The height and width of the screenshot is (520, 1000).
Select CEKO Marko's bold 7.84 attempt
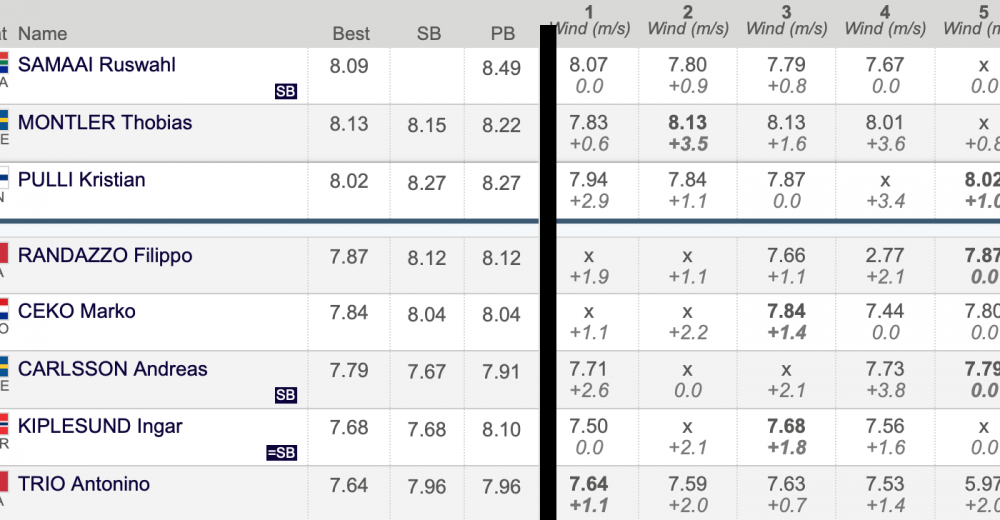[x=786, y=311]
